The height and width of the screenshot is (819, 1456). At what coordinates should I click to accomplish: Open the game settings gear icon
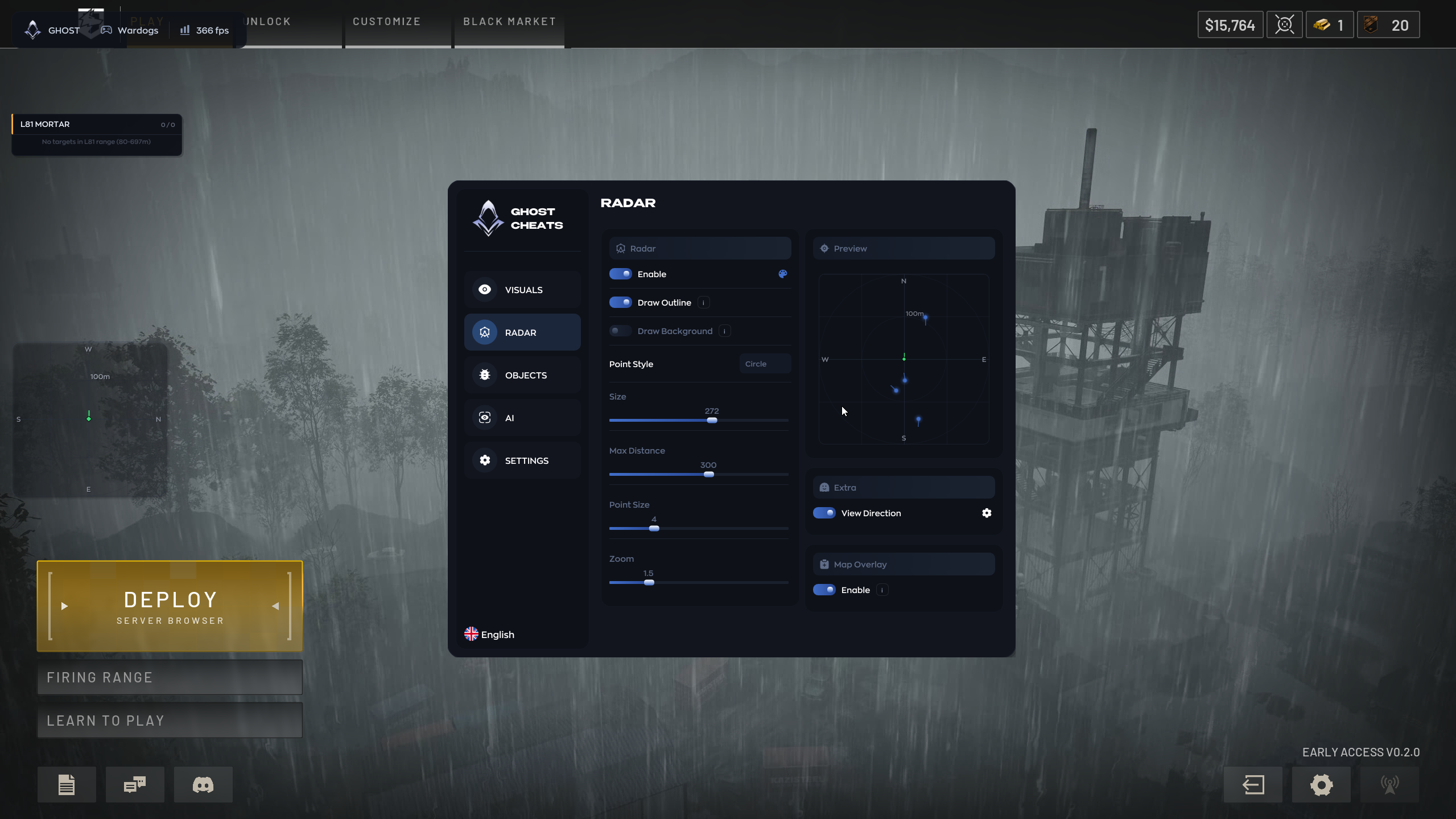[1321, 785]
